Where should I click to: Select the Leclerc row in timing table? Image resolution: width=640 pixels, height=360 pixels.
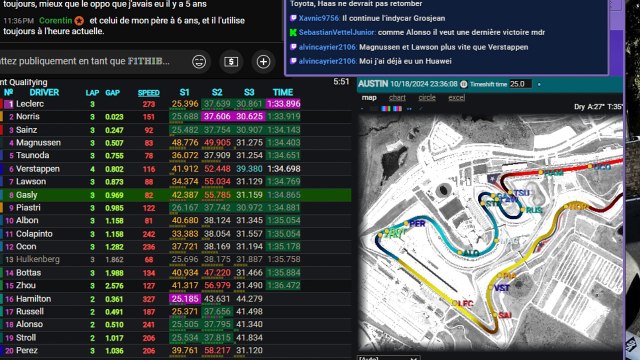176,104
